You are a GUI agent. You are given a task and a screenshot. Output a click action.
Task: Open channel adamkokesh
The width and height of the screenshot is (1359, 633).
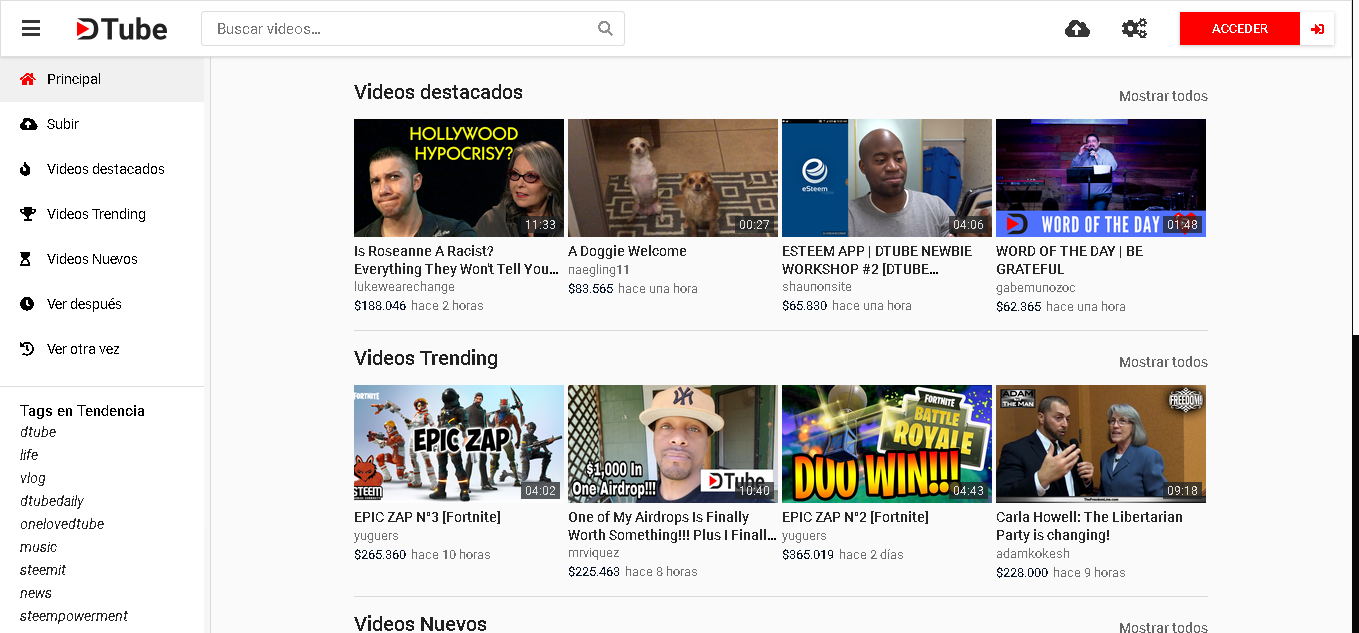point(1033,553)
